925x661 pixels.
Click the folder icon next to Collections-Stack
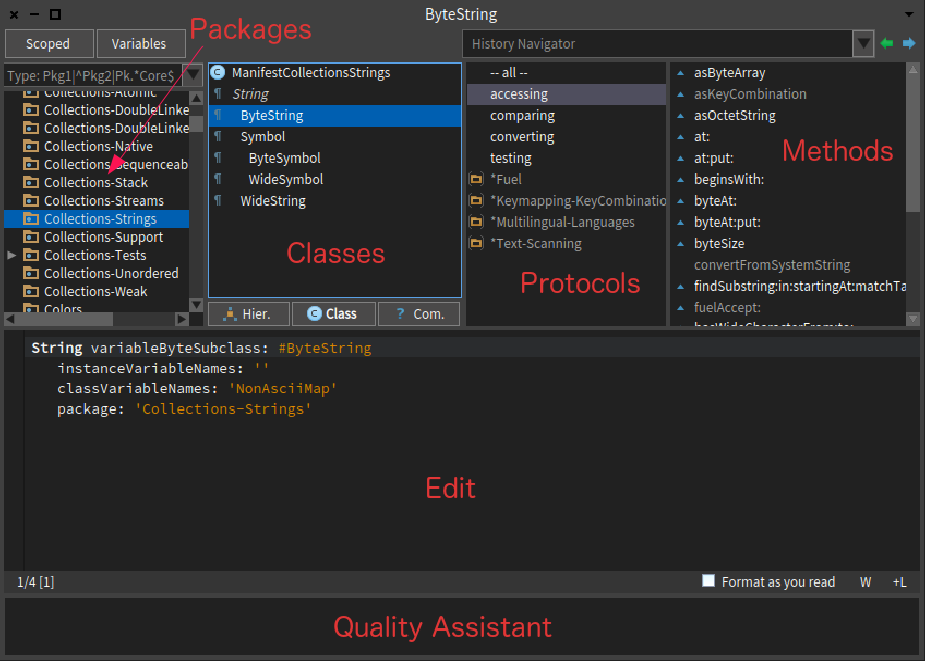[x=30, y=183]
